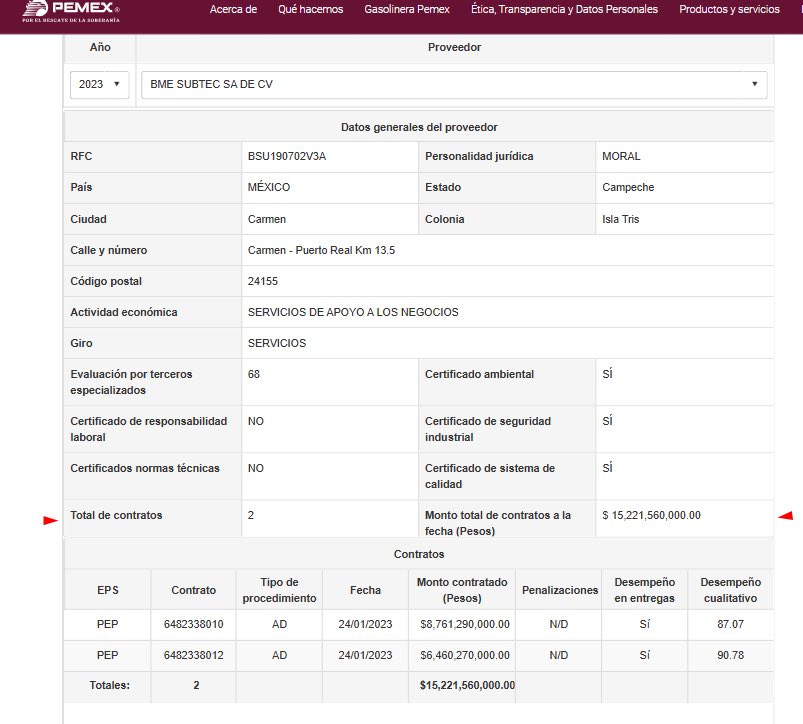Click contract number 6482338010
The image size is (803, 724).
click(x=194, y=624)
